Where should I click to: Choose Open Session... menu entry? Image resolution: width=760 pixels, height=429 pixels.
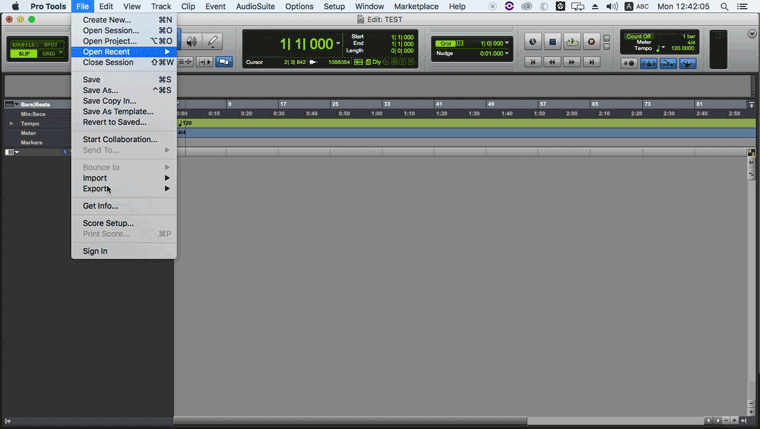point(124,31)
